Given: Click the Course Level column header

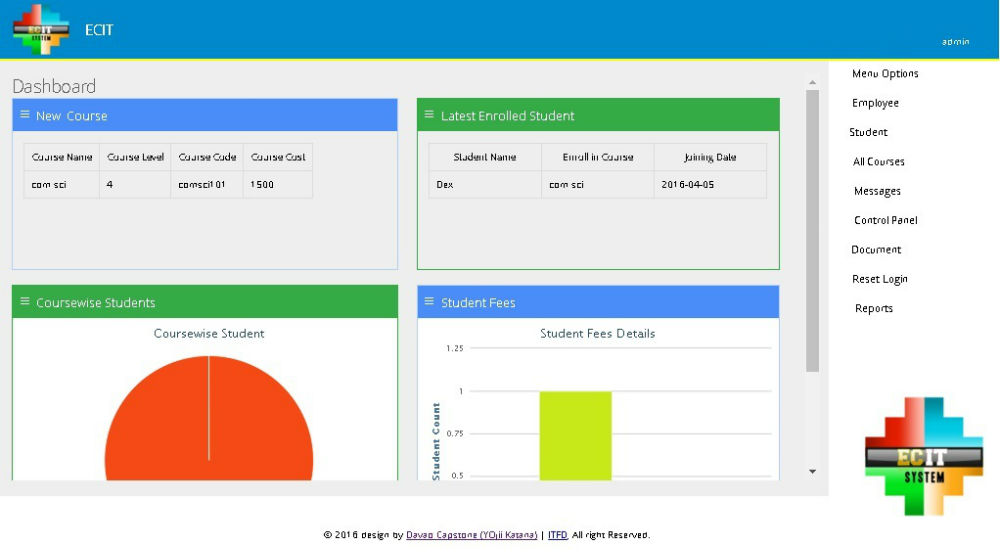Looking at the screenshot, I should (135, 157).
